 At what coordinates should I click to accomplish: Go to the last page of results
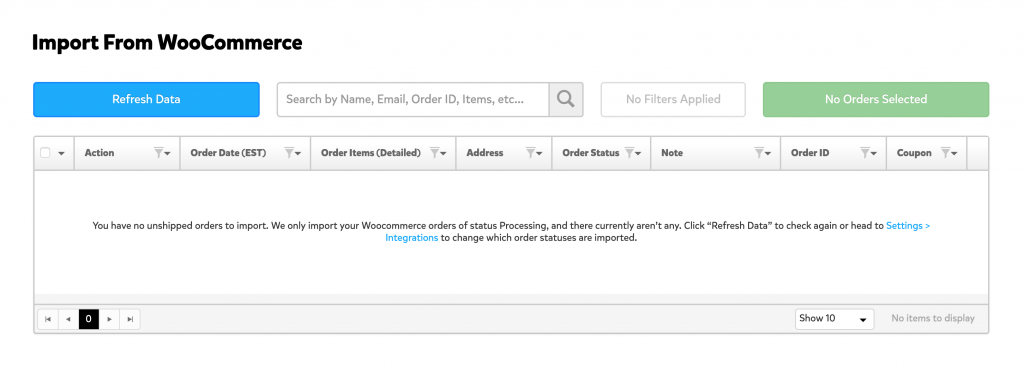[x=130, y=319]
